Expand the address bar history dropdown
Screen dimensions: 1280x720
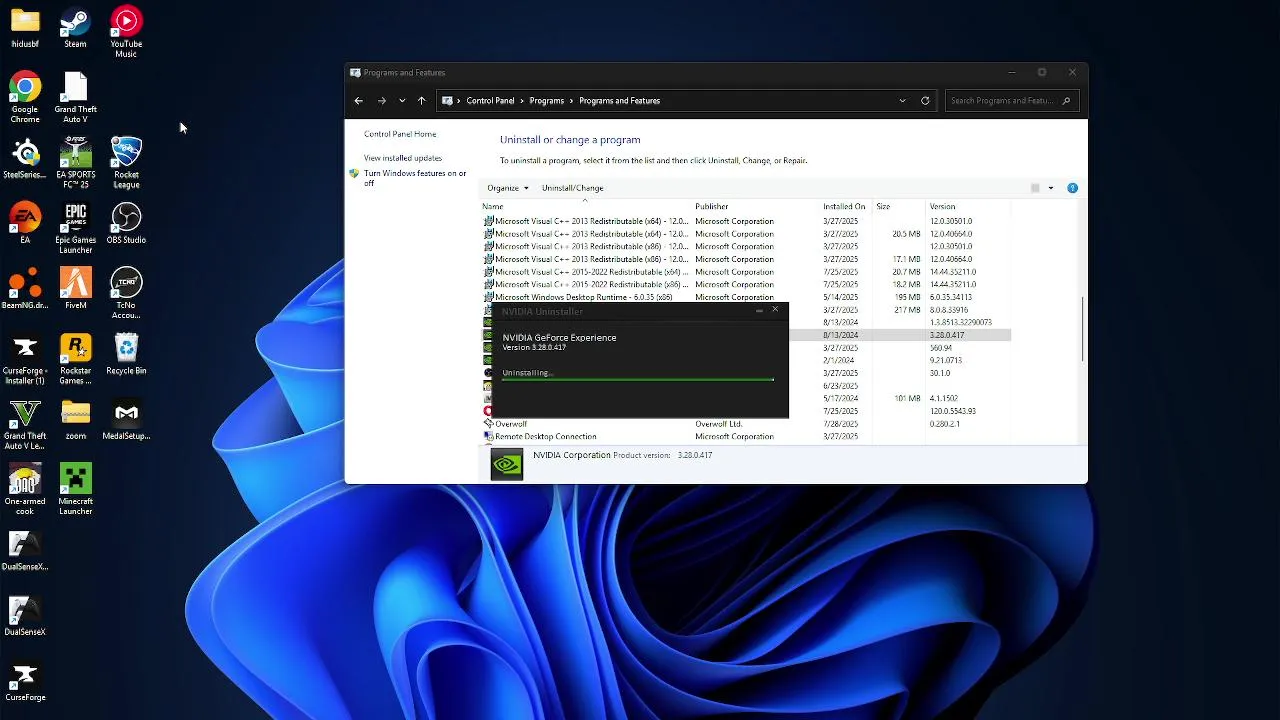(x=902, y=100)
